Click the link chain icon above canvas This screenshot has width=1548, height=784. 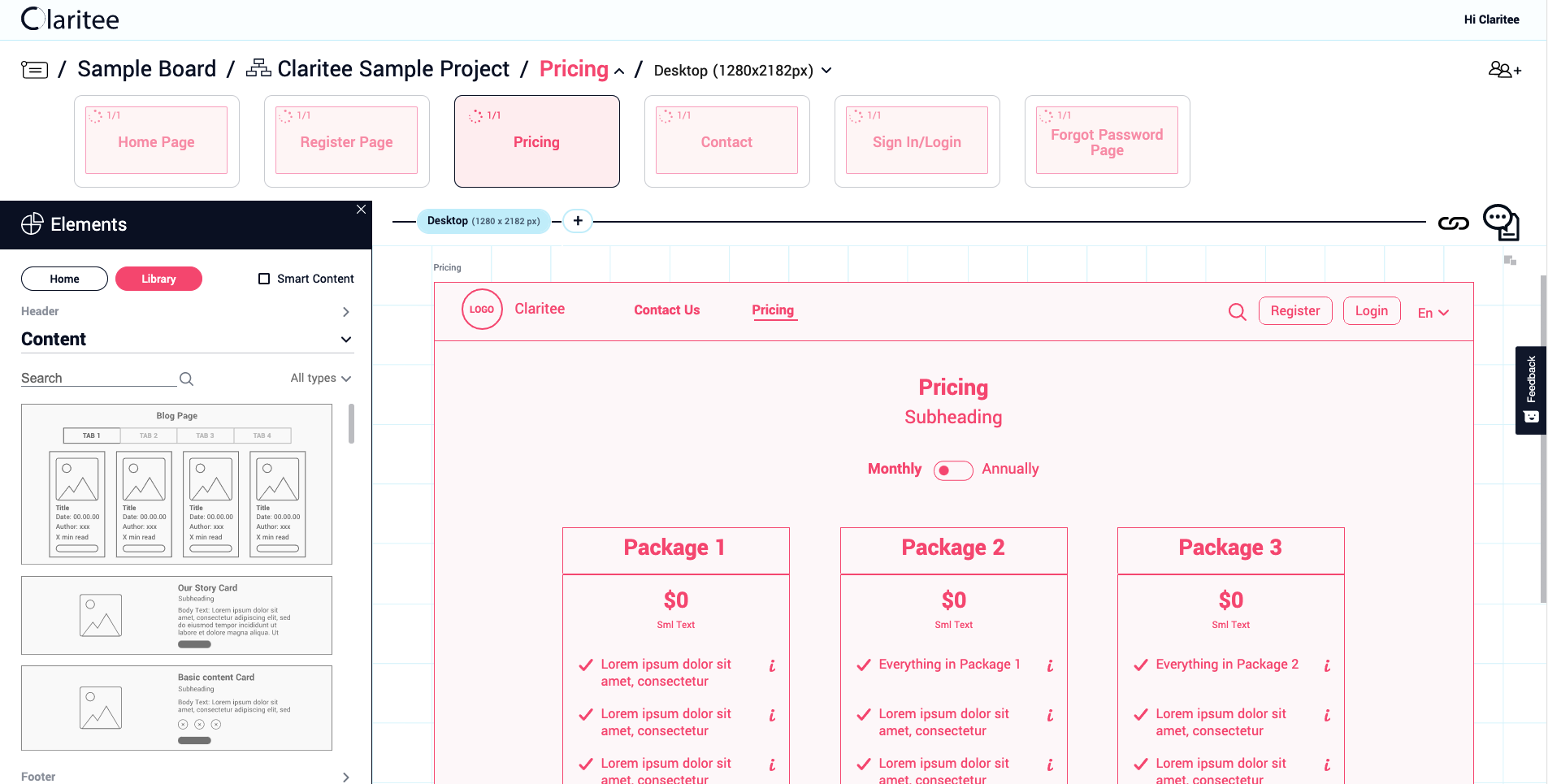pos(1453,223)
